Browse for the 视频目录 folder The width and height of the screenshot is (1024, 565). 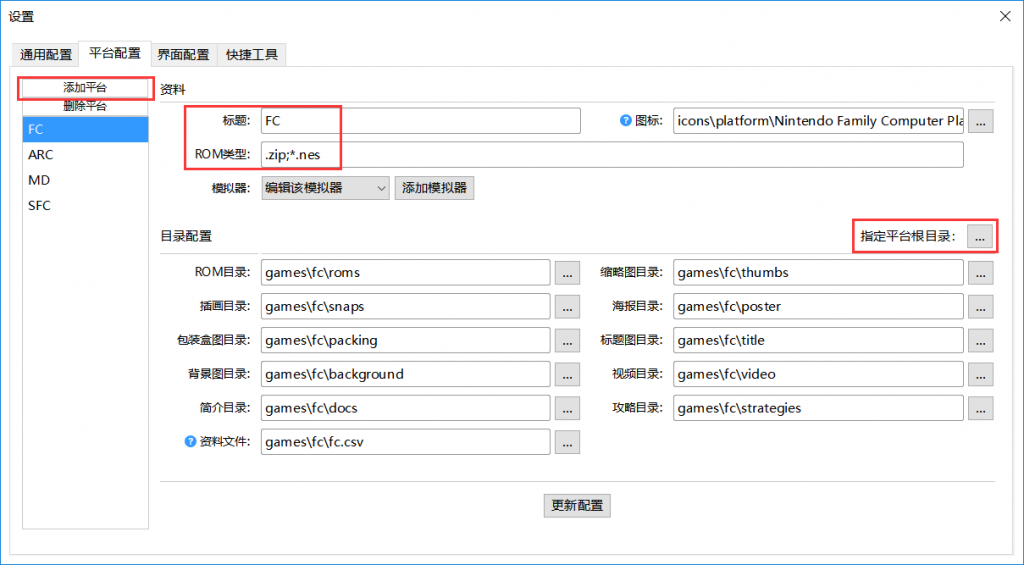[x=980, y=375]
